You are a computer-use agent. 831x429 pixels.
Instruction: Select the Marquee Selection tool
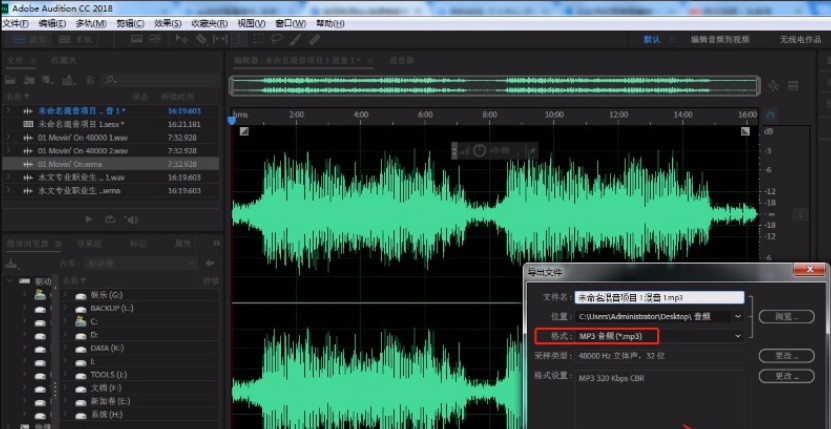click(258, 39)
